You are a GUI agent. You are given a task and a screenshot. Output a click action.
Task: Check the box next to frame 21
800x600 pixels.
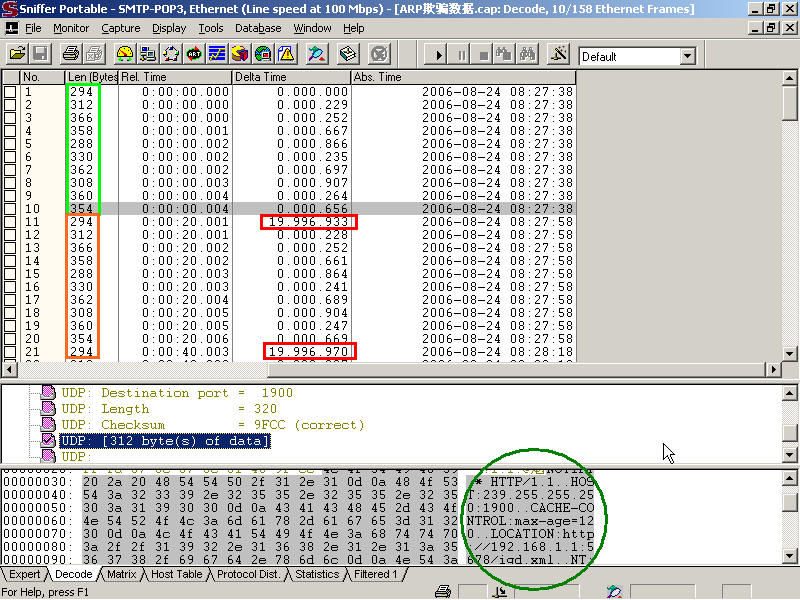tap(10, 352)
